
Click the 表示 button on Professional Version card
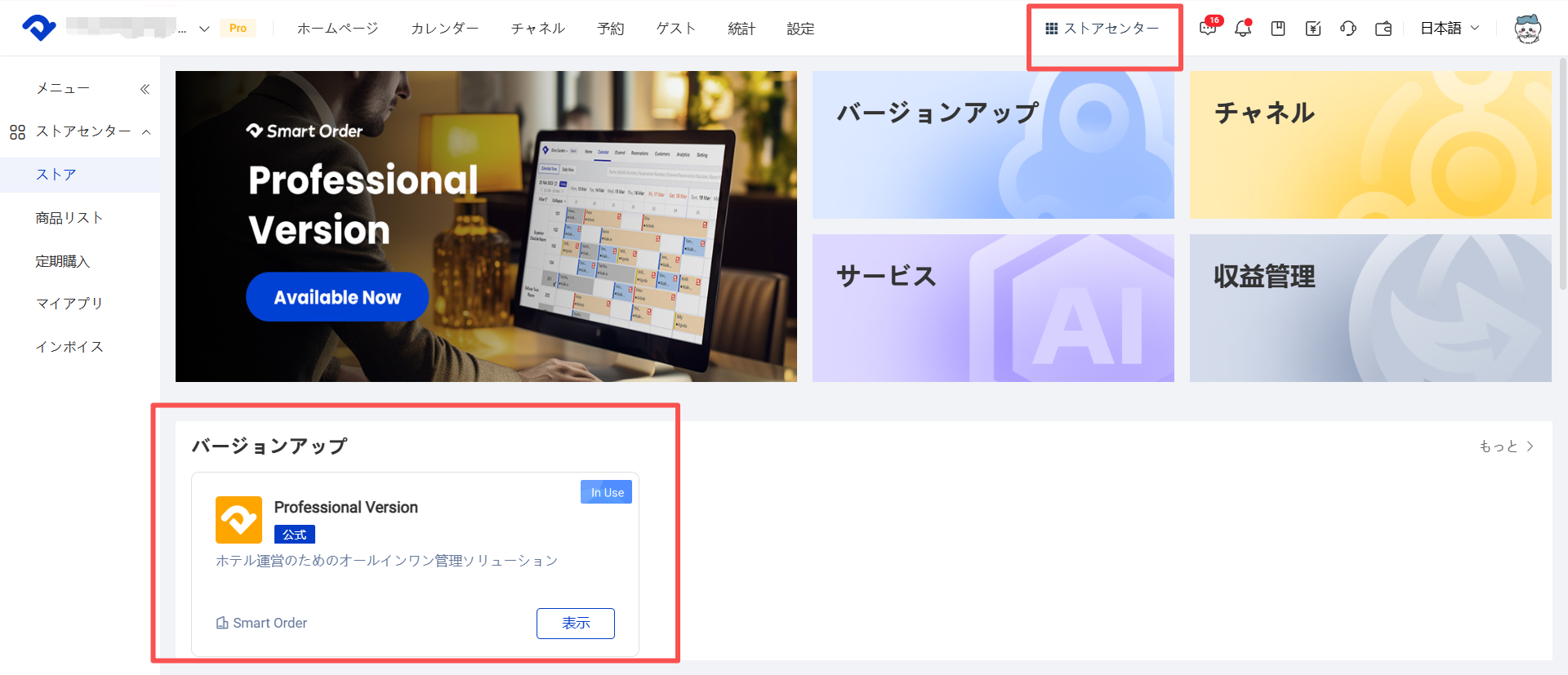[576, 624]
